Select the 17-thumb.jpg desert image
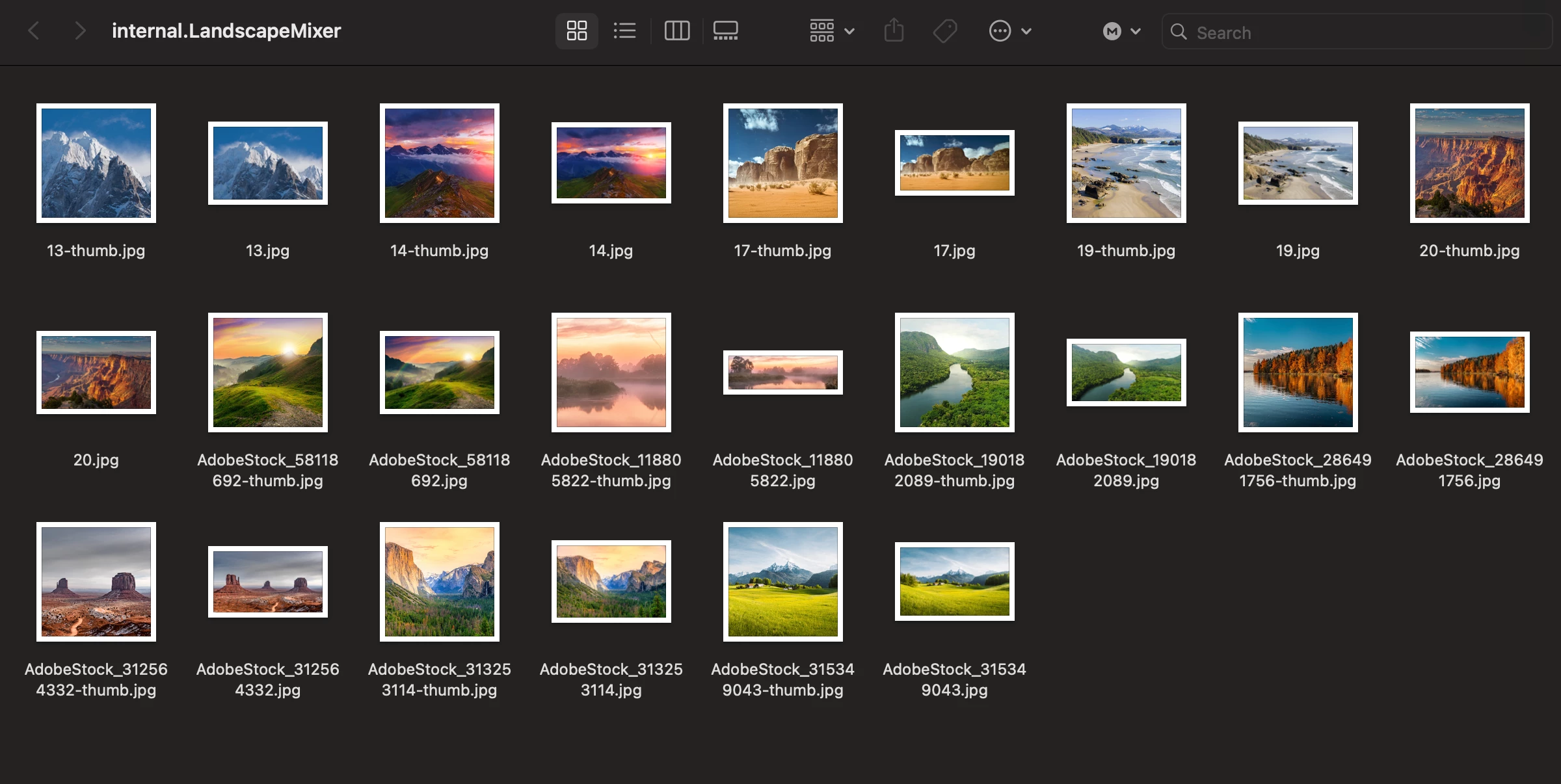 [782, 163]
